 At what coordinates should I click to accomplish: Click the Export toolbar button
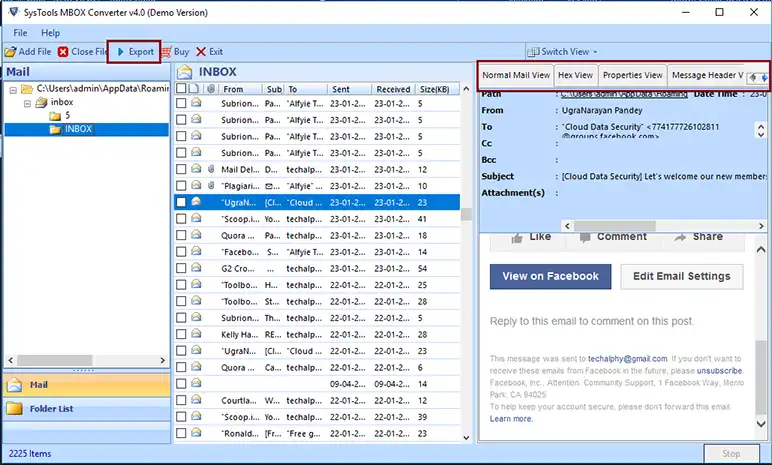[135, 52]
